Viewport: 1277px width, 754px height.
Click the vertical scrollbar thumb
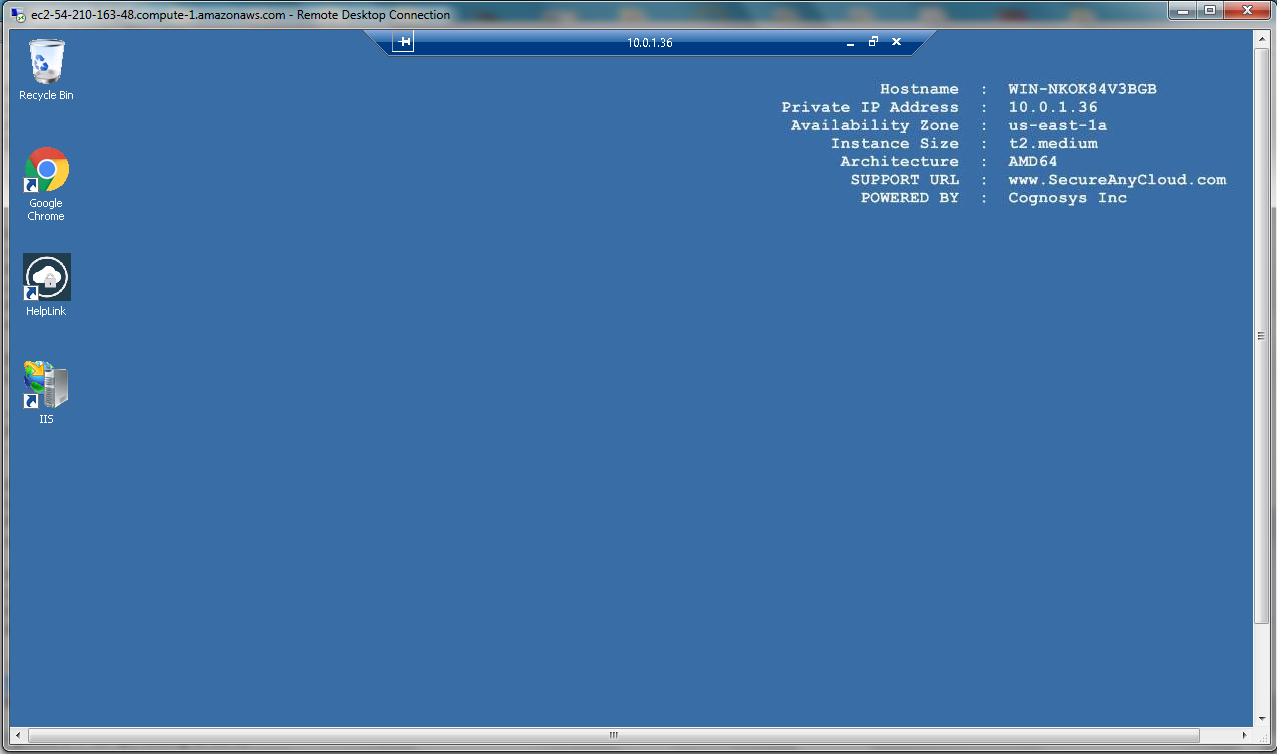tap(1261, 336)
